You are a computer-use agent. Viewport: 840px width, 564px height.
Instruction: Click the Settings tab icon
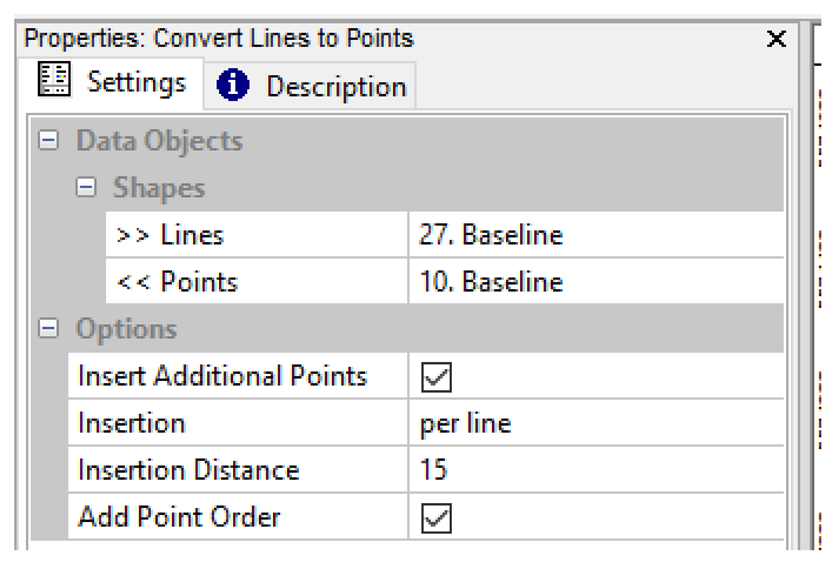[54, 80]
